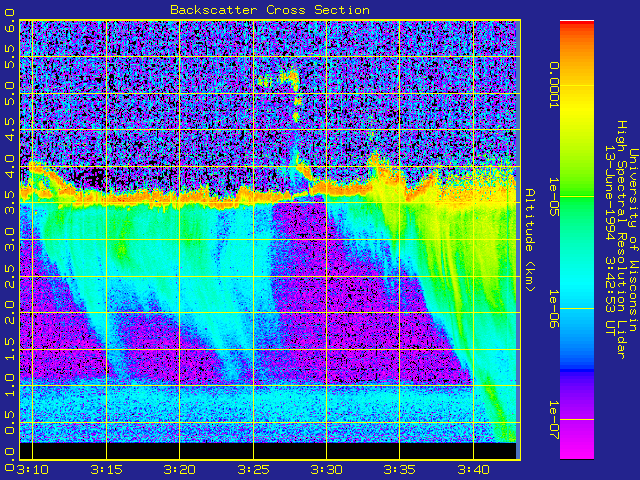Click the "3:30" time axis label
640x480 pixels.
pos(327,470)
